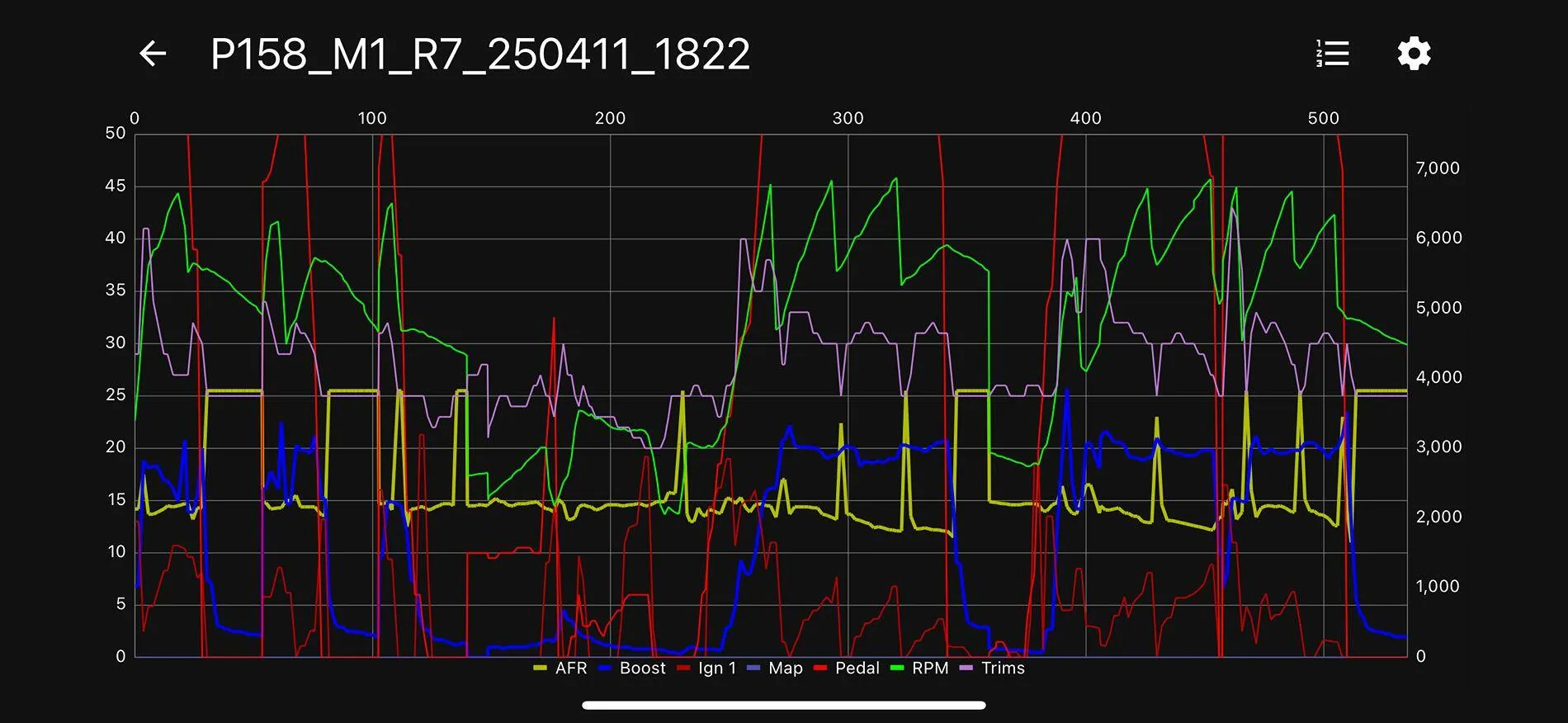
Task: Tap the 5,000 label on the right axis
Action: click(x=1438, y=307)
